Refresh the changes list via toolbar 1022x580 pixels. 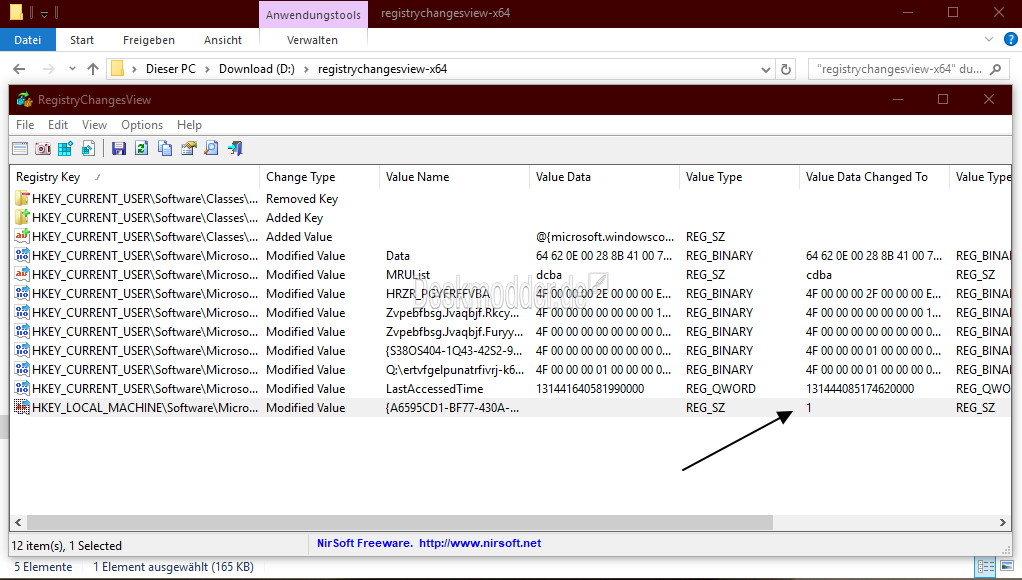141,149
